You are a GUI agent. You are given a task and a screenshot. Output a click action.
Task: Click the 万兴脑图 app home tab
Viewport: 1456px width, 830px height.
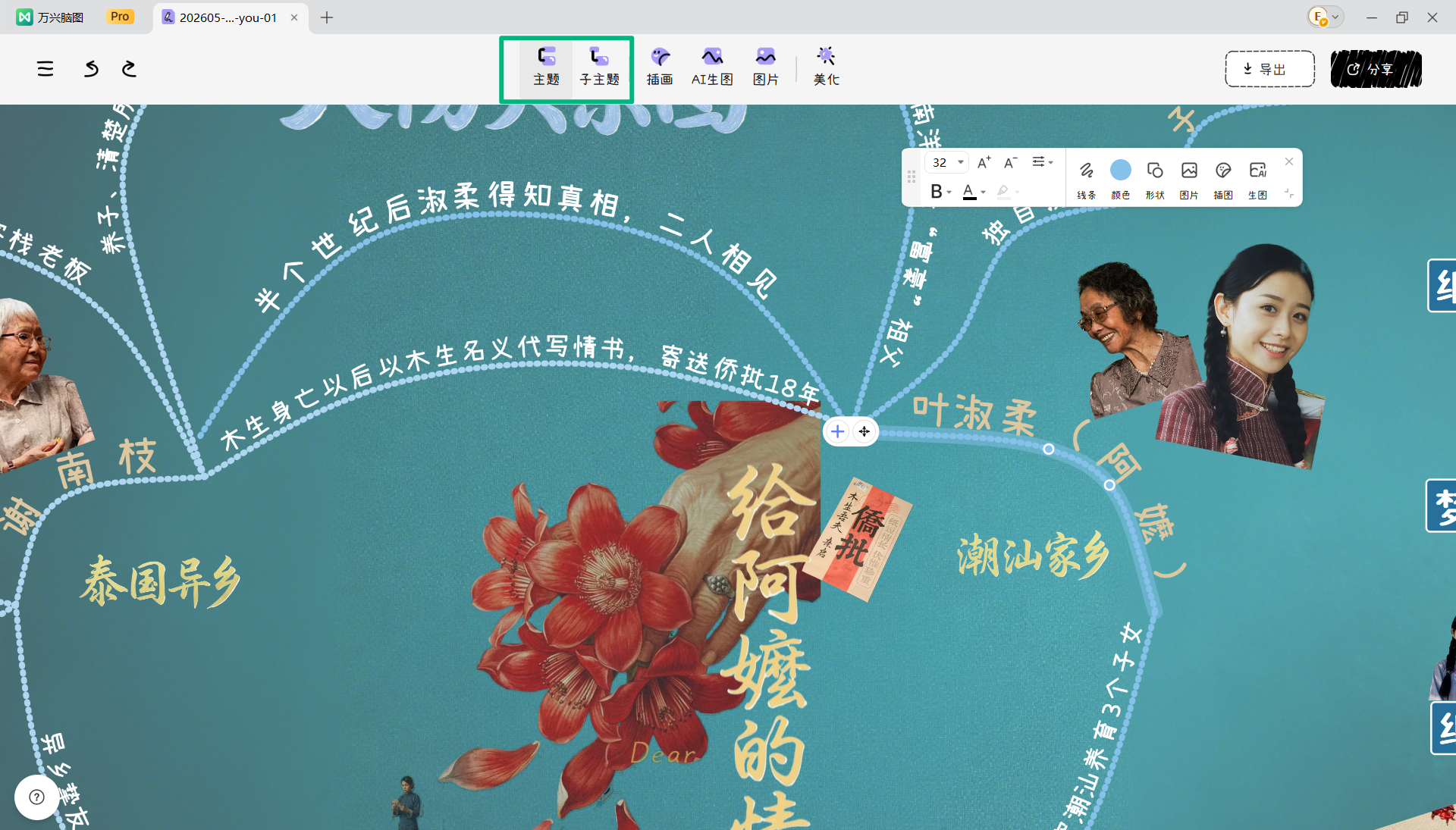(51, 17)
